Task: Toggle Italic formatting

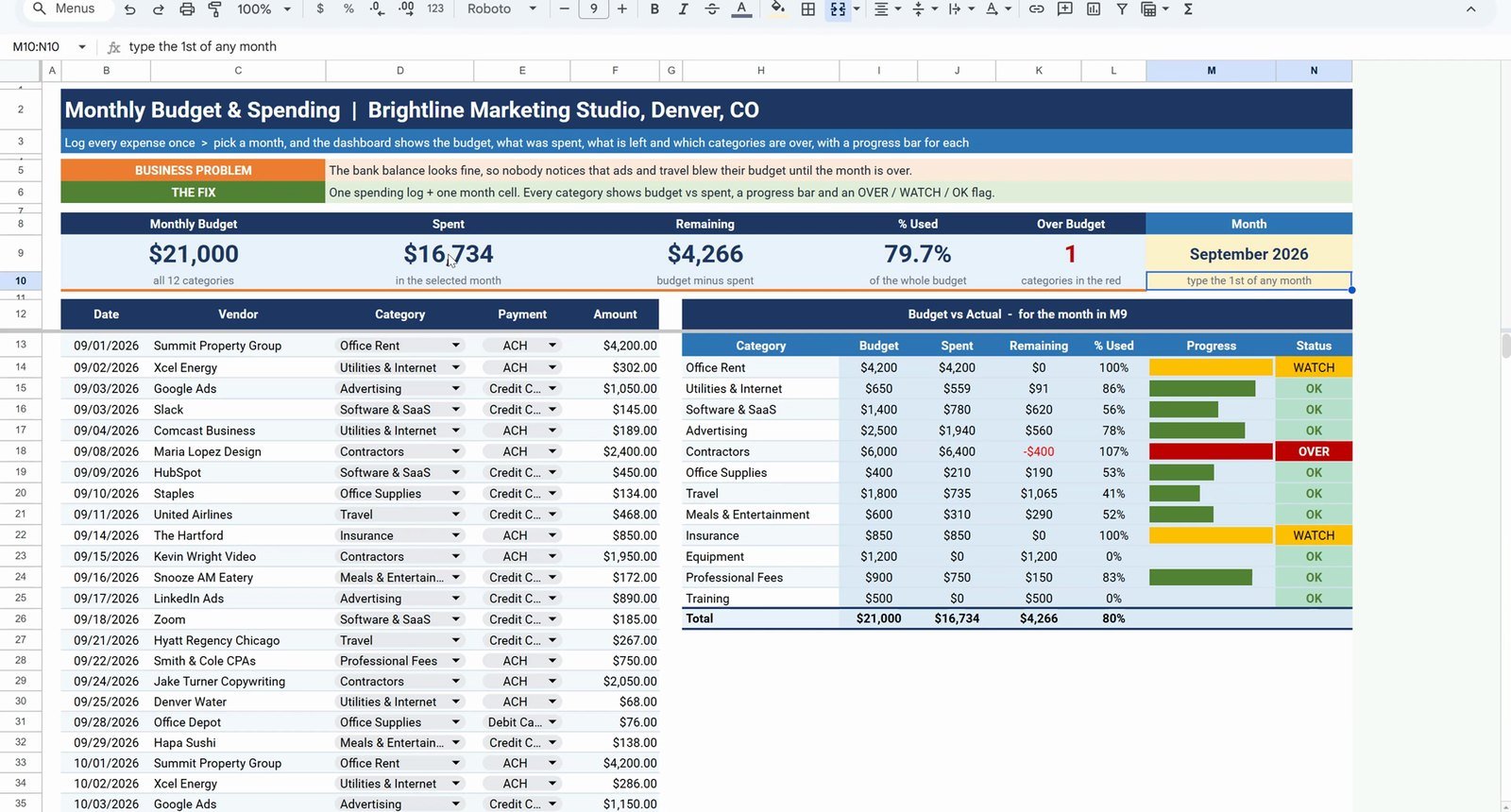Action: [683, 9]
